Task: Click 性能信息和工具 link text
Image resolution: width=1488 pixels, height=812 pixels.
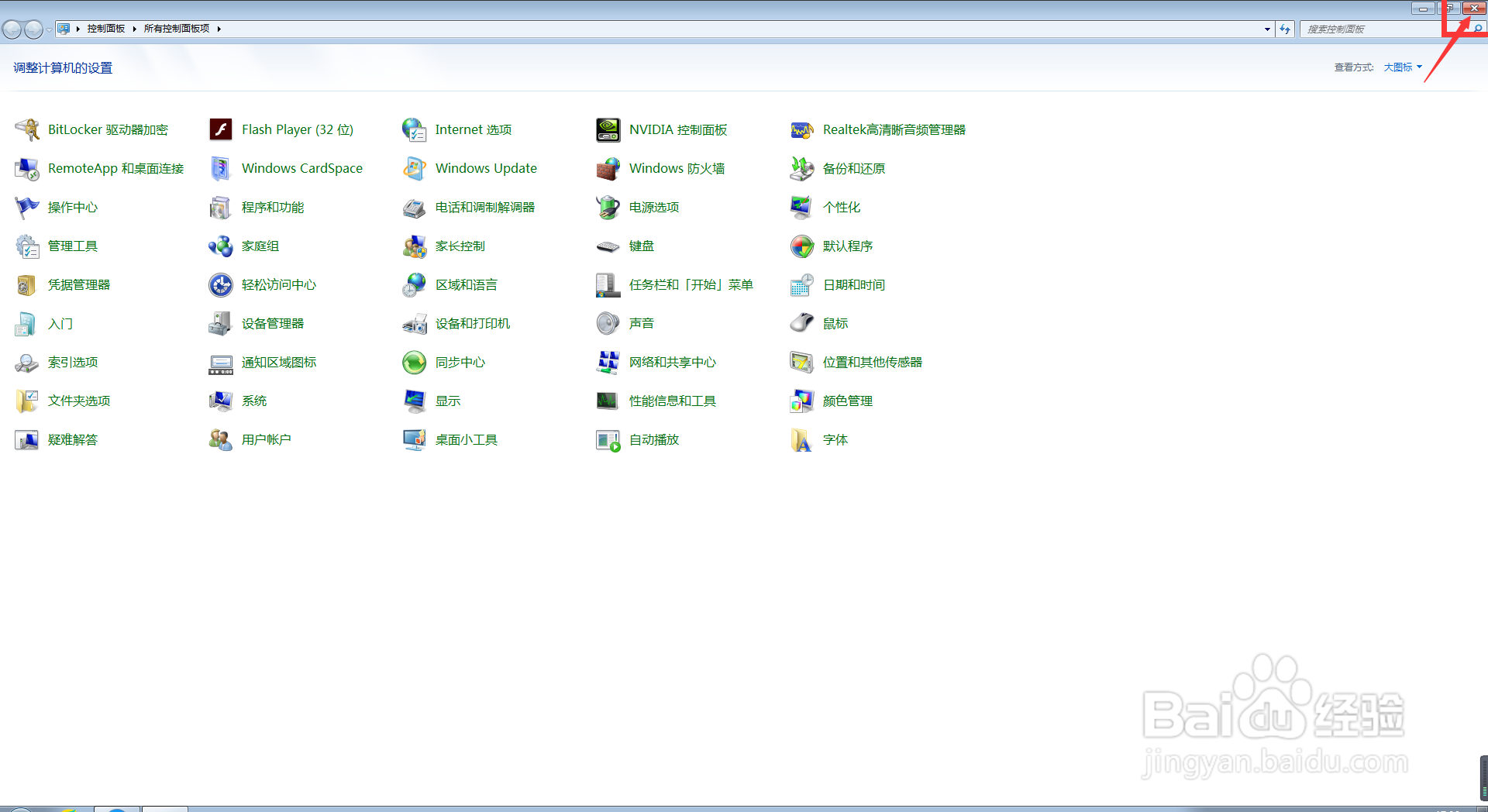Action: (x=673, y=401)
